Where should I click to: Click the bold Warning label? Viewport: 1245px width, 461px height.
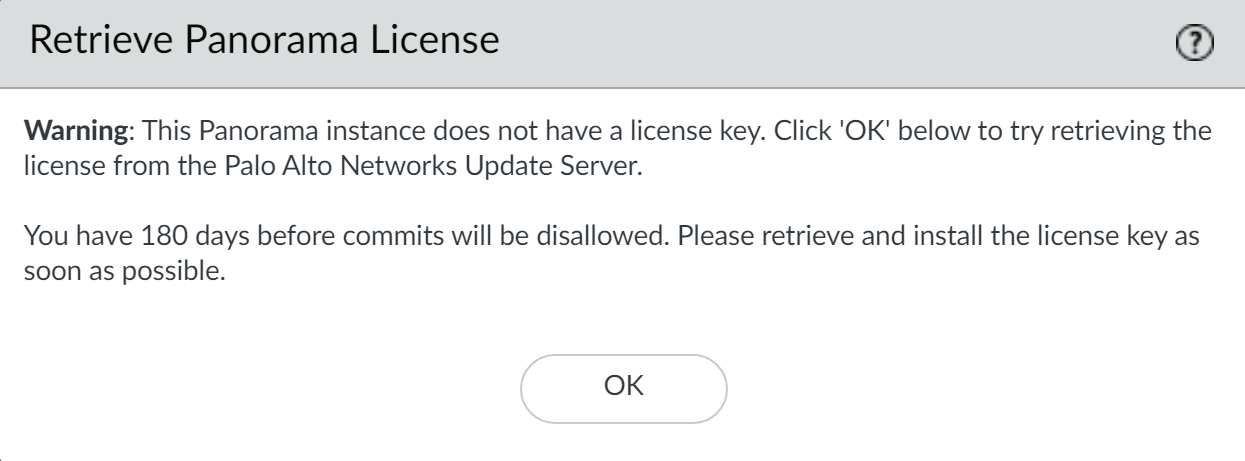point(66,132)
